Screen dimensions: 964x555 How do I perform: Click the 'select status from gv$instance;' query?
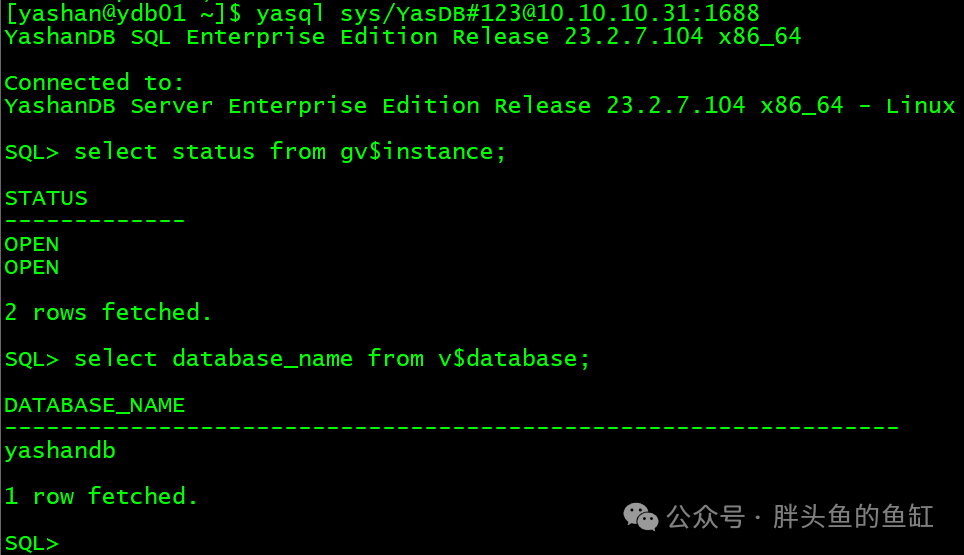[x=290, y=152]
